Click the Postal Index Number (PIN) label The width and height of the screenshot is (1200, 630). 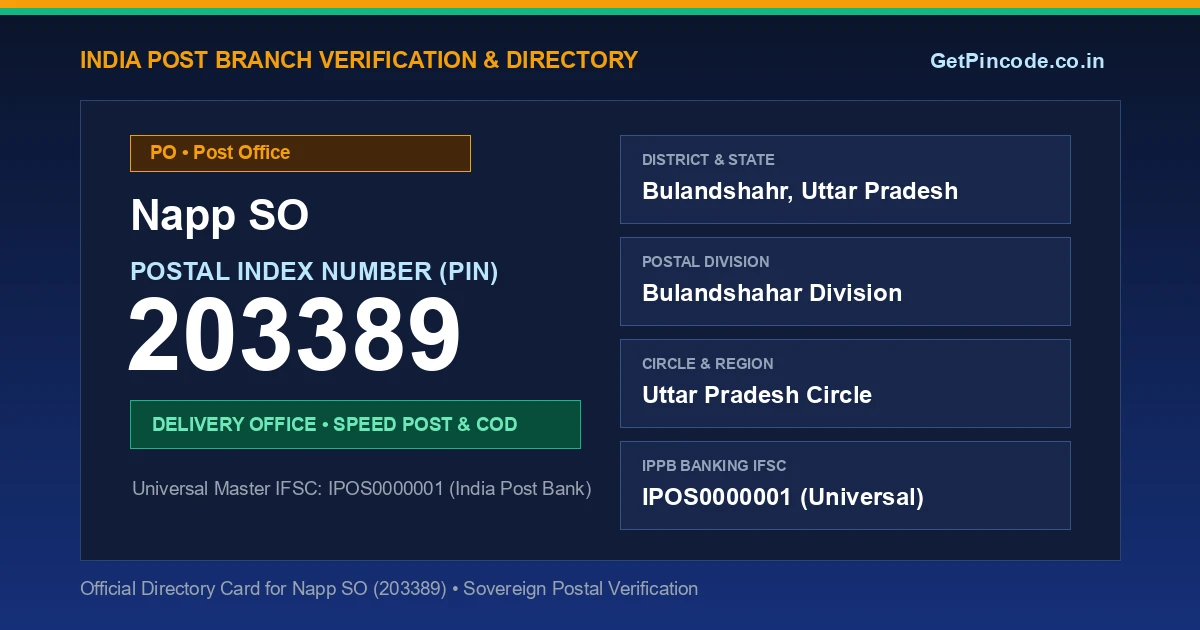click(314, 271)
